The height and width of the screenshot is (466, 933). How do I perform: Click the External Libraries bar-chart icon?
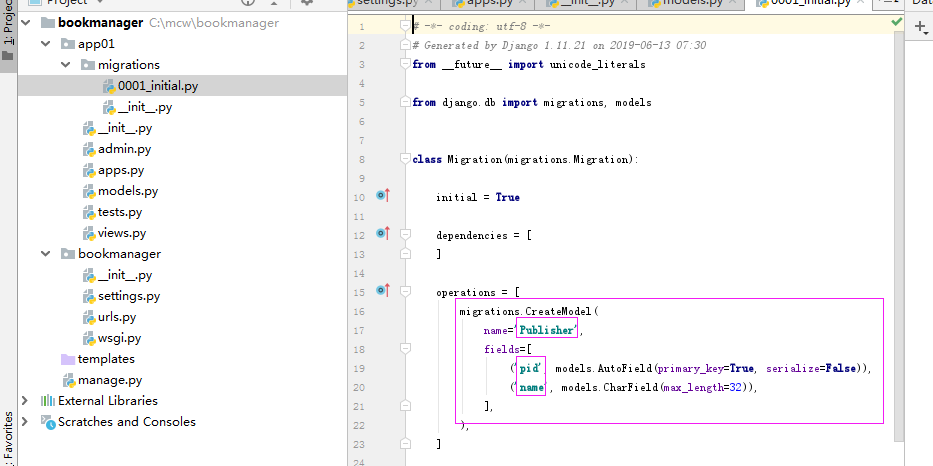pos(48,401)
